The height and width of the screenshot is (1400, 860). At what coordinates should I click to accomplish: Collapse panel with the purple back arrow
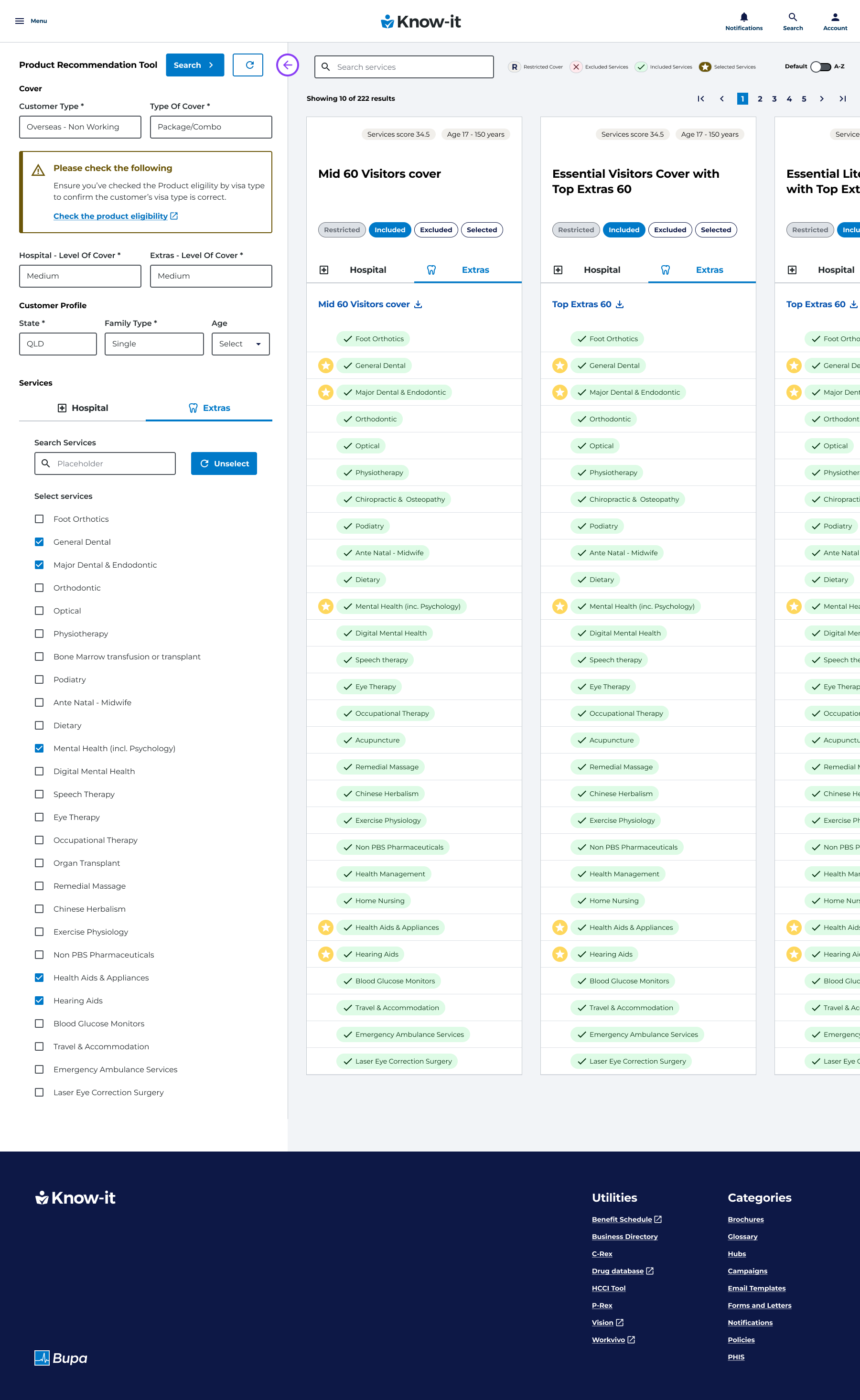click(287, 65)
